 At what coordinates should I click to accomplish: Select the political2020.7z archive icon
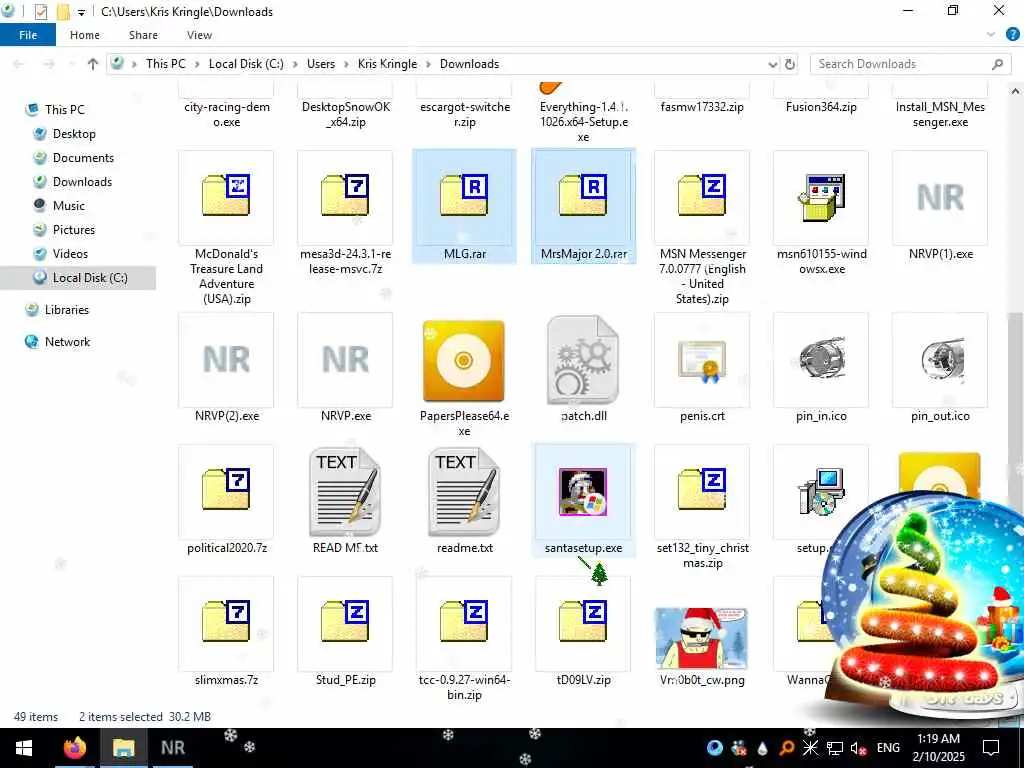coord(226,489)
